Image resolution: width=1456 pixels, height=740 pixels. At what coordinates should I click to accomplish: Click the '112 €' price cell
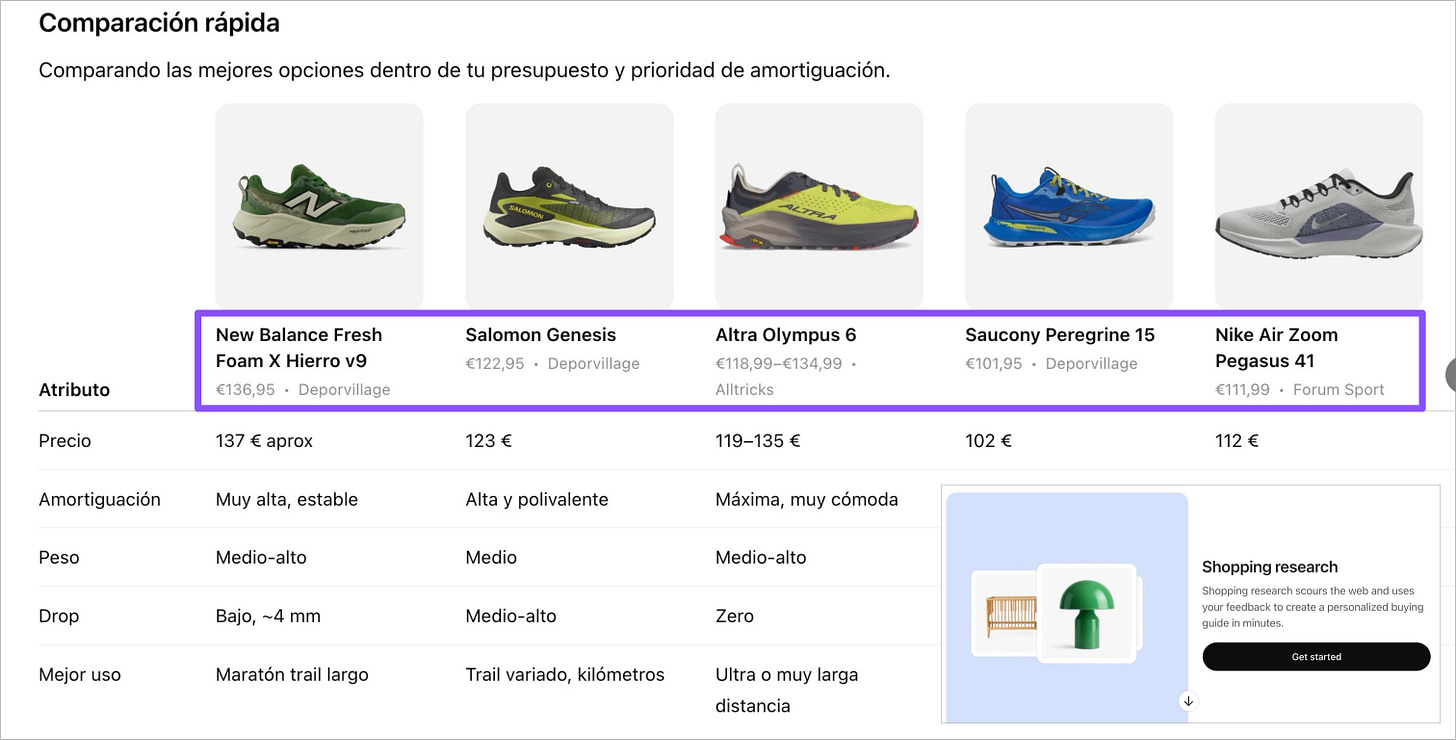pyautogui.click(x=1237, y=441)
